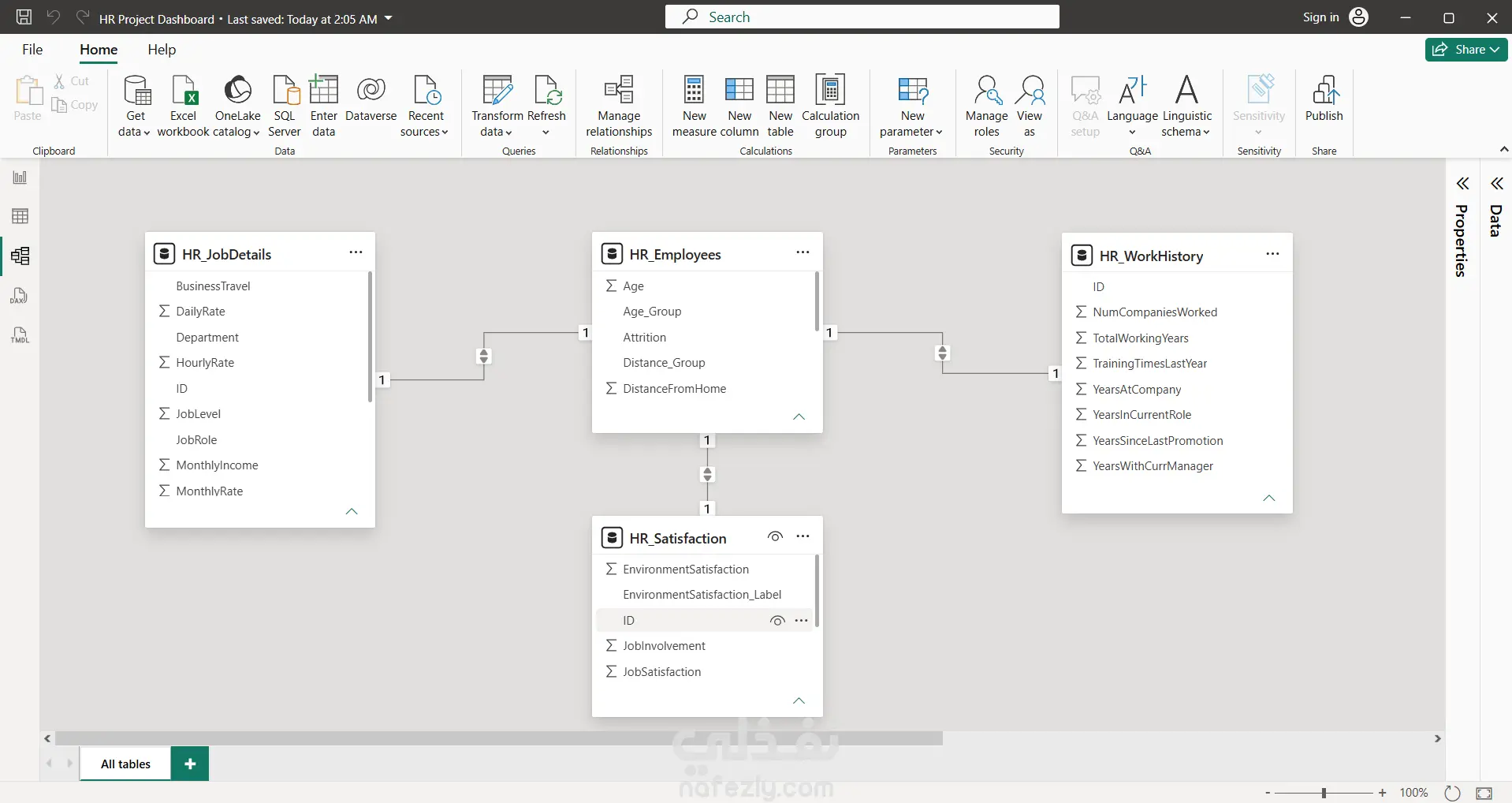
Task: Click the HR_JobDetails field list scrollbar
Action: pyautogui.click(x=370, y=337)
